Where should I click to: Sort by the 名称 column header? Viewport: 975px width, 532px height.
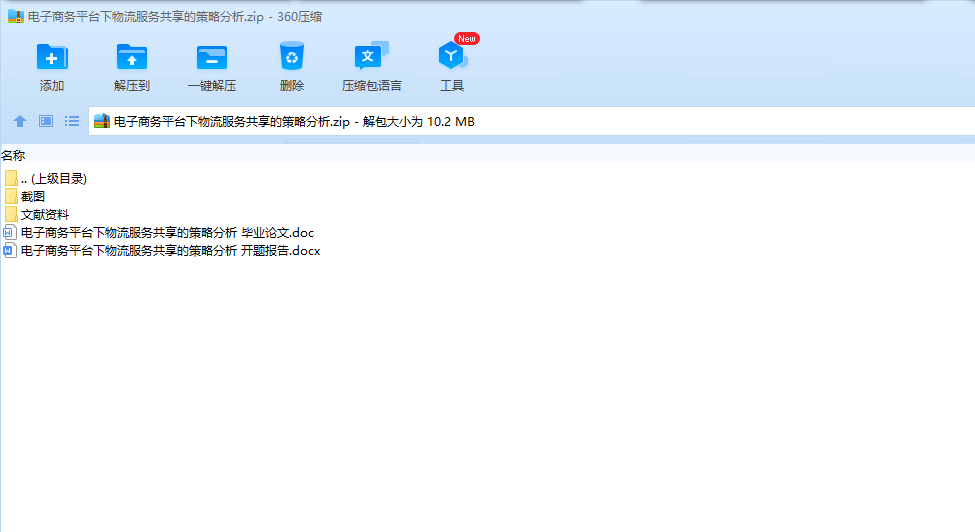click(13, 155)
